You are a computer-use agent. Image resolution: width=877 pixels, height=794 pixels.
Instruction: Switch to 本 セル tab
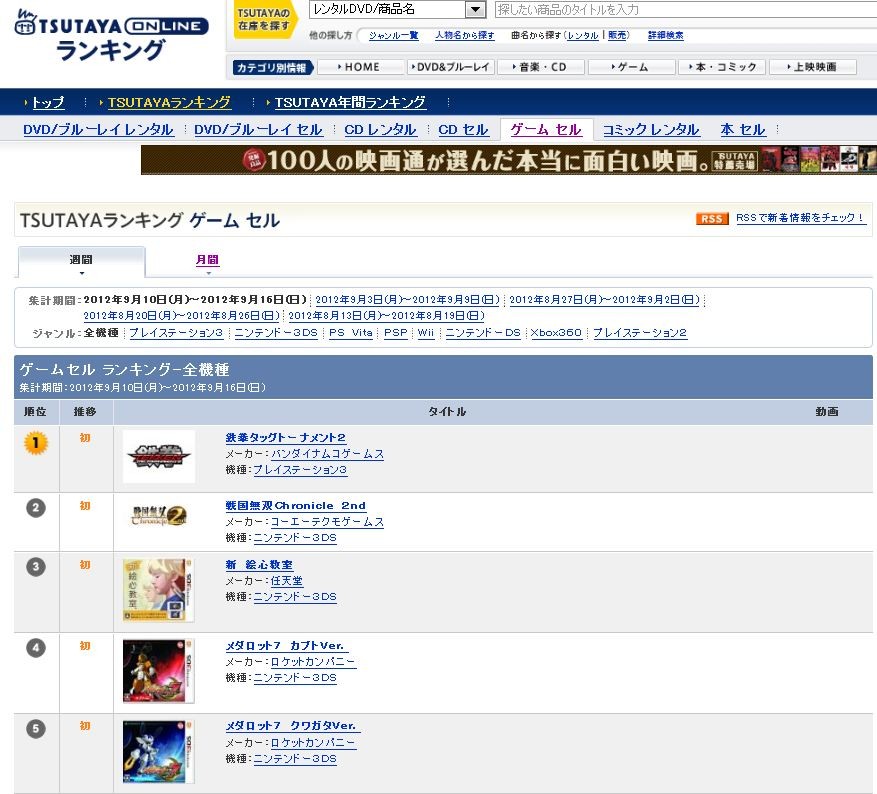tap(743, 130)
